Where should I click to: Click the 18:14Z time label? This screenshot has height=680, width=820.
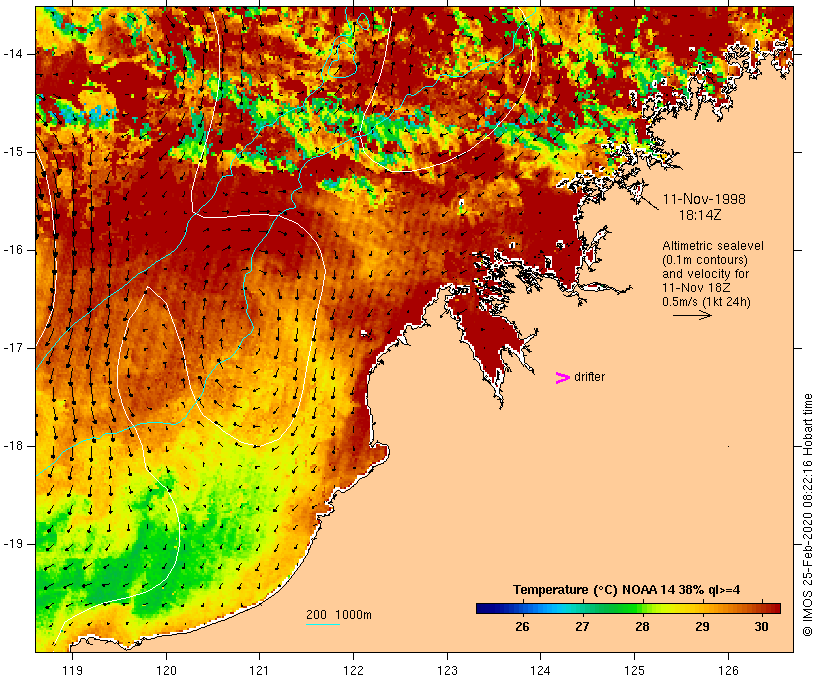pos(700,215)
